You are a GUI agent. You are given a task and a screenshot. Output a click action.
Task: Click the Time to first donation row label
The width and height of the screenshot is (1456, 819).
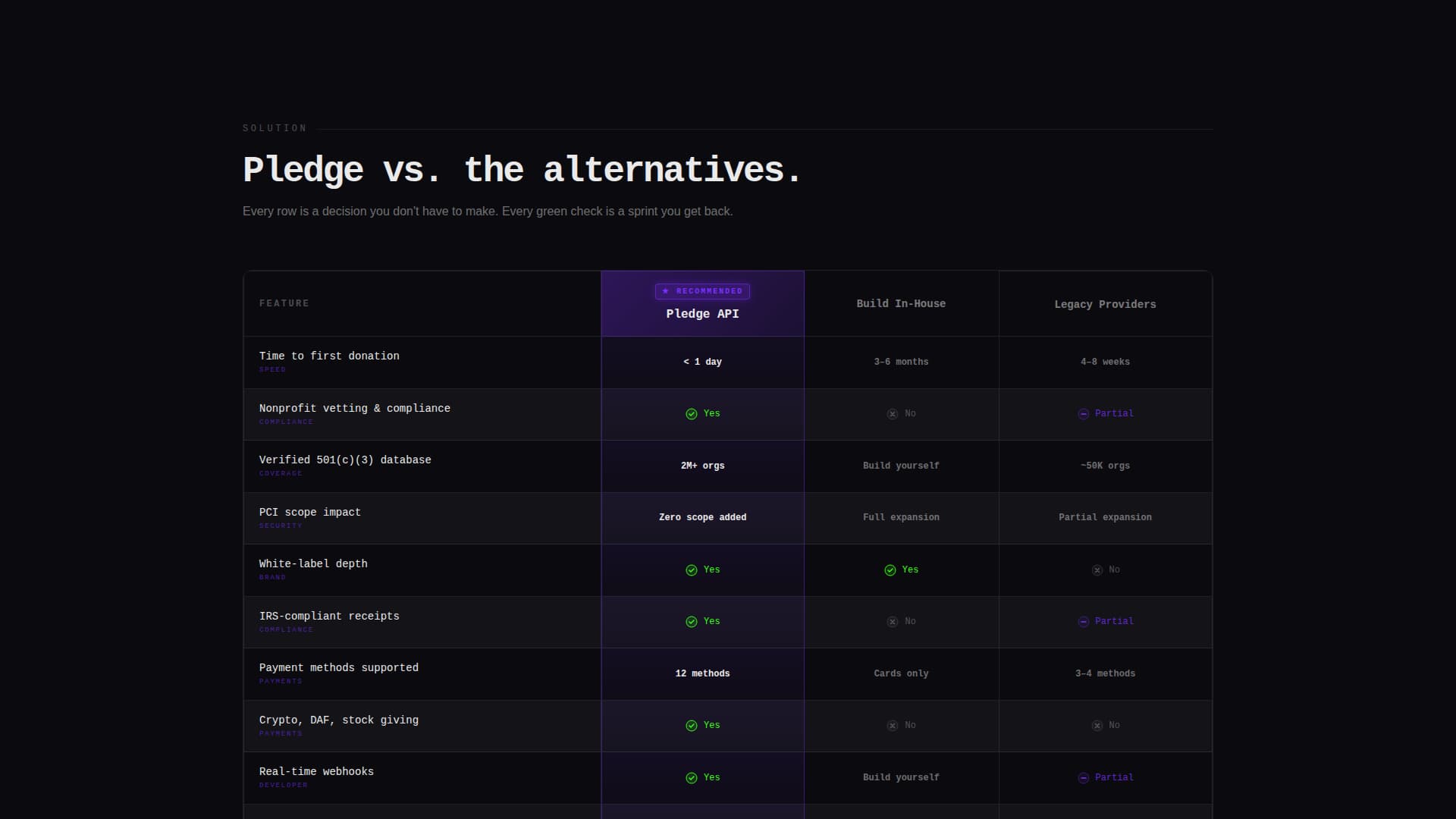[329, 356]
